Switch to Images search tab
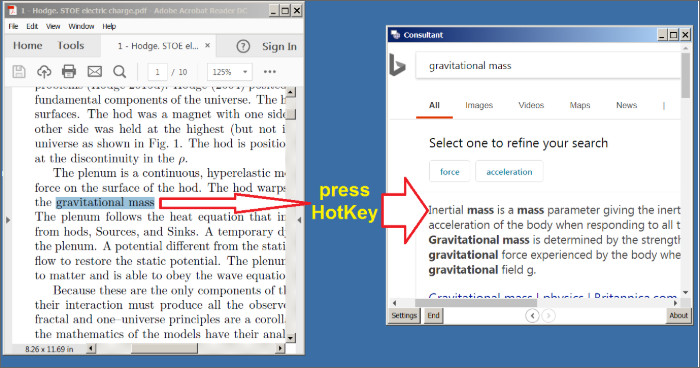This screenshot has width=700, height=368. [x=479, y=105]
